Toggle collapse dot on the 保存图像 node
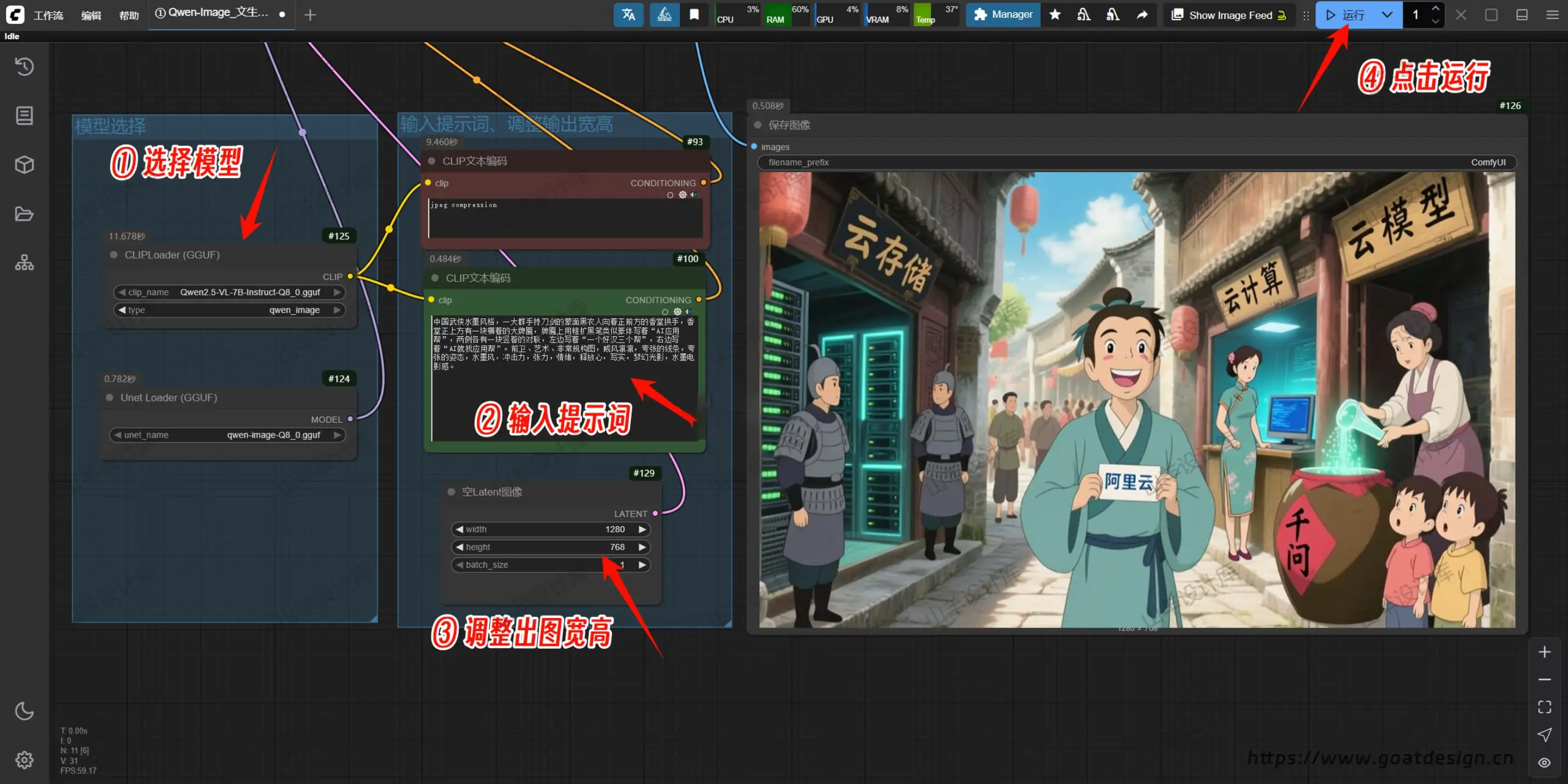Screen dimensions: 1568x784 pyautogui.click(x=758, y=125)
